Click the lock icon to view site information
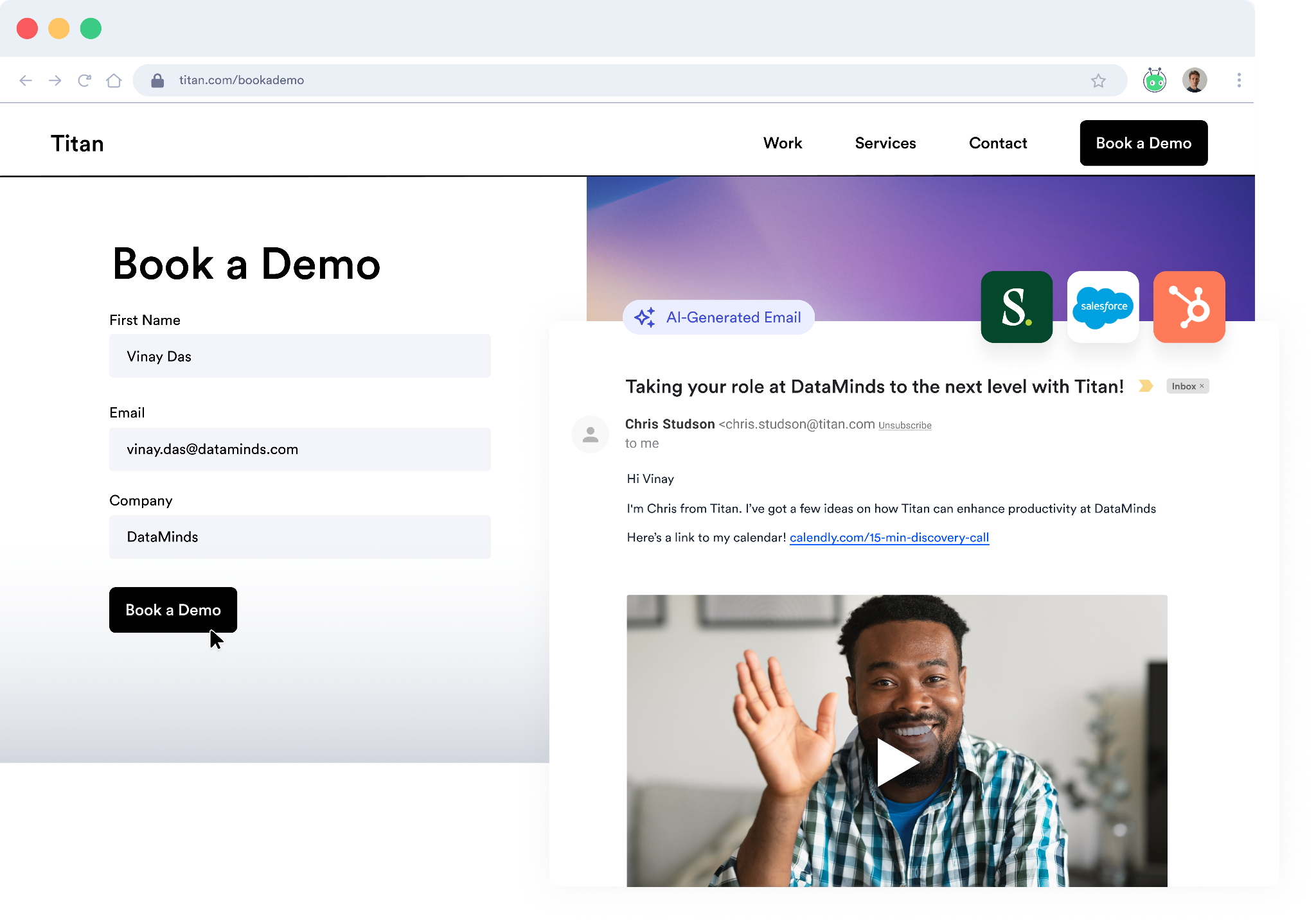The height and width of the screenshot is (923, 1316). [157, 80]
